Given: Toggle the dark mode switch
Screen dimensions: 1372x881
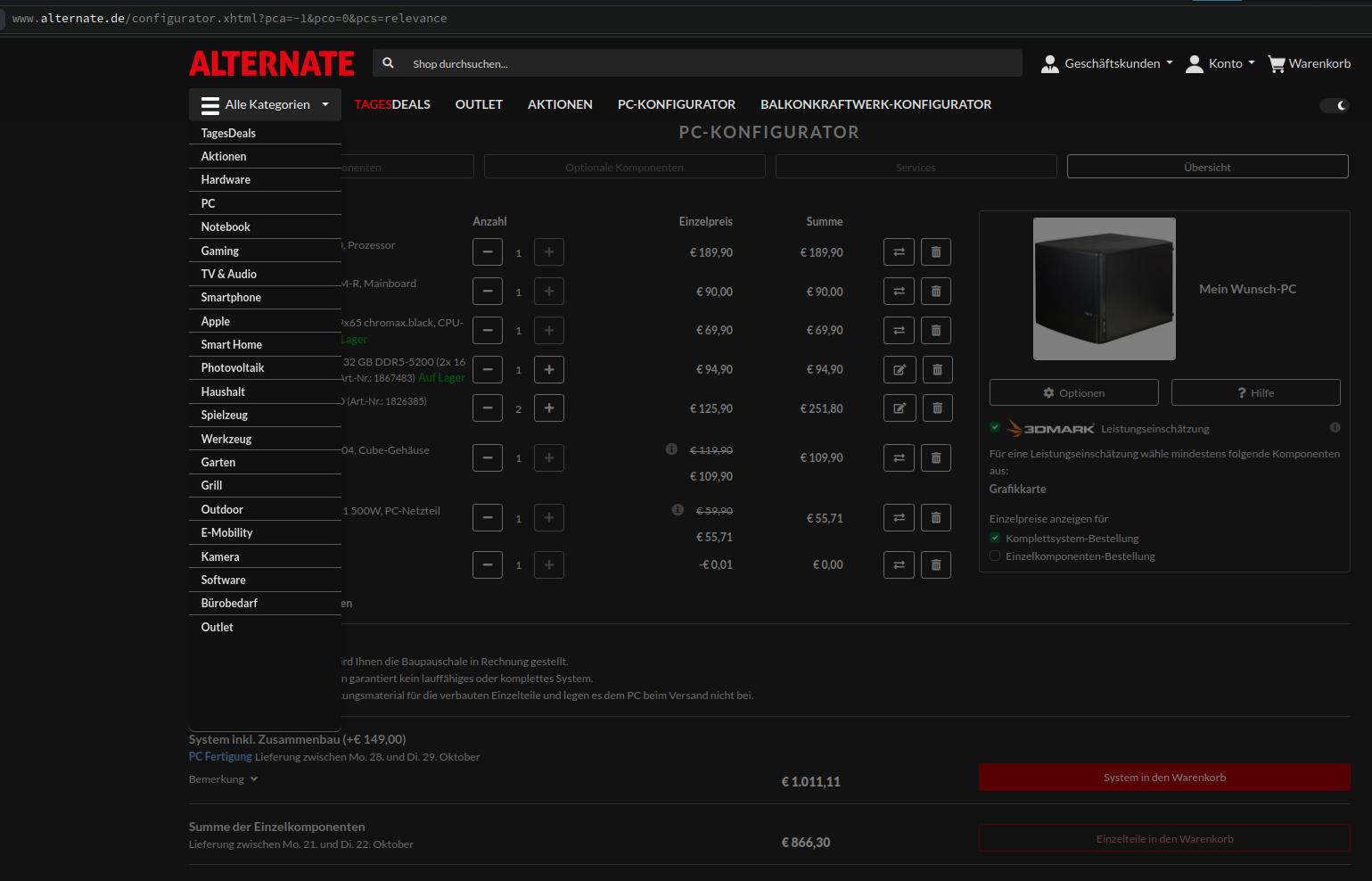Looking at the screenshot, I should 1335,105.
